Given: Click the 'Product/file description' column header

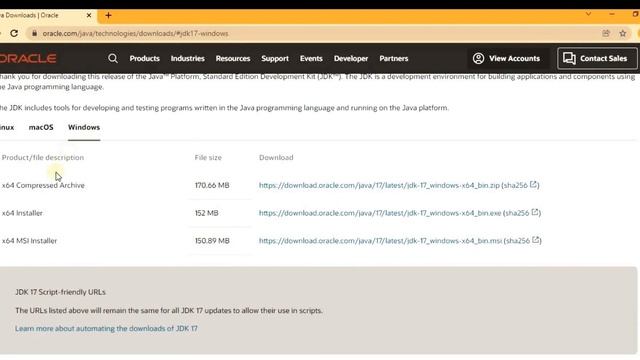Looking at the screenshot, I should 43,158.
